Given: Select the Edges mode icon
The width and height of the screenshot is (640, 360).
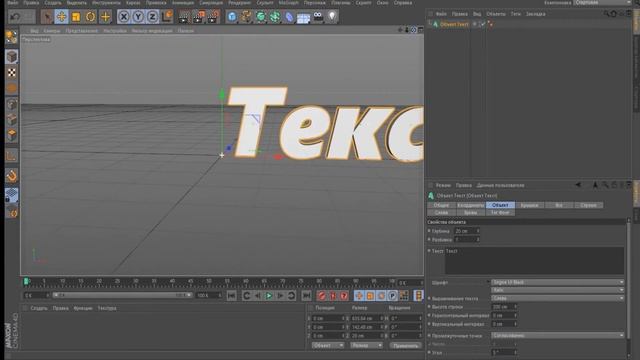Looking at the screenshot, I should [x=11, y=120].
